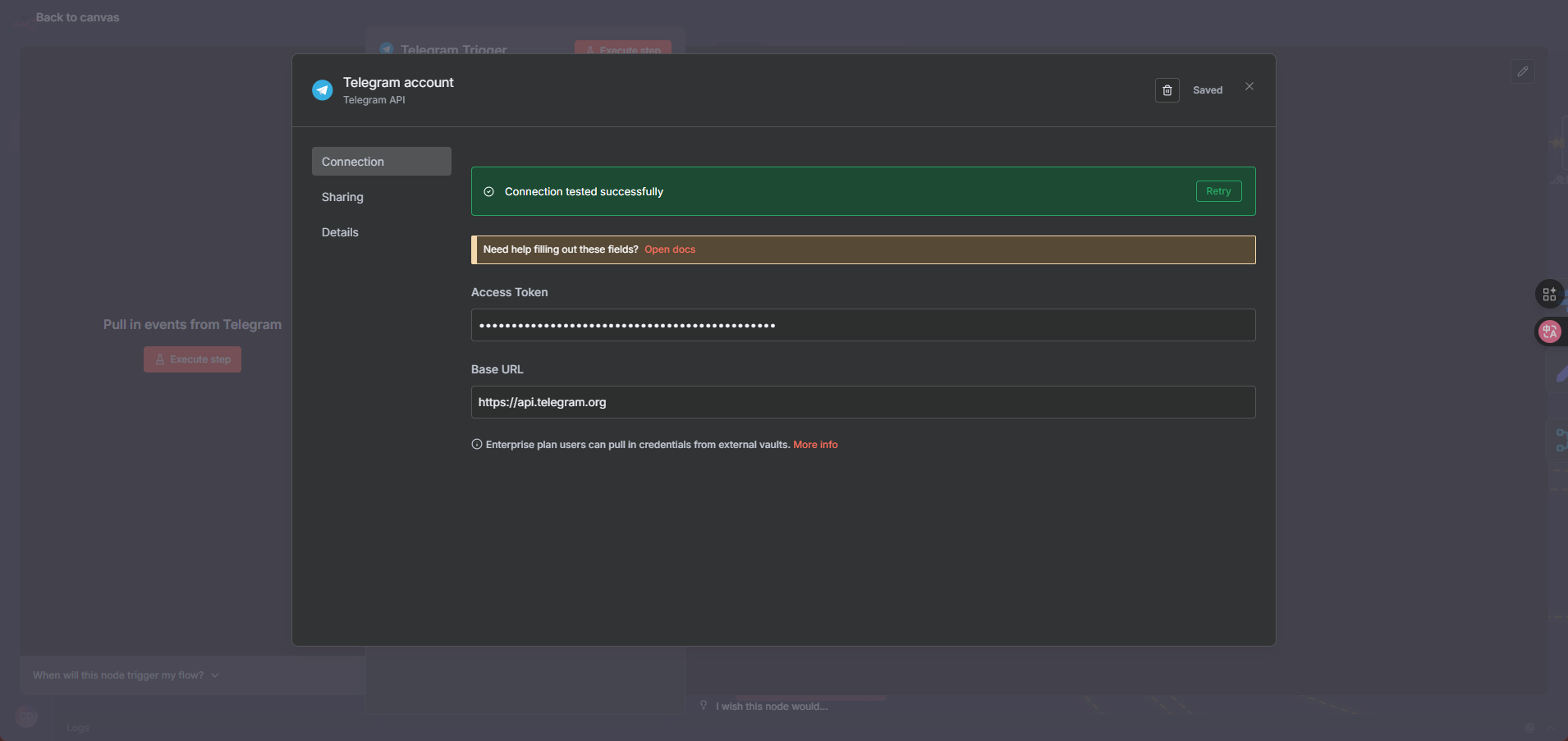Open docs link for field help

pyautogui.click(x=669, y=249)
